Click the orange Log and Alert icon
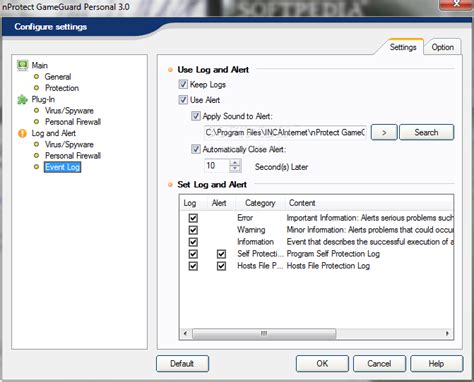 [x=22, y=133]
